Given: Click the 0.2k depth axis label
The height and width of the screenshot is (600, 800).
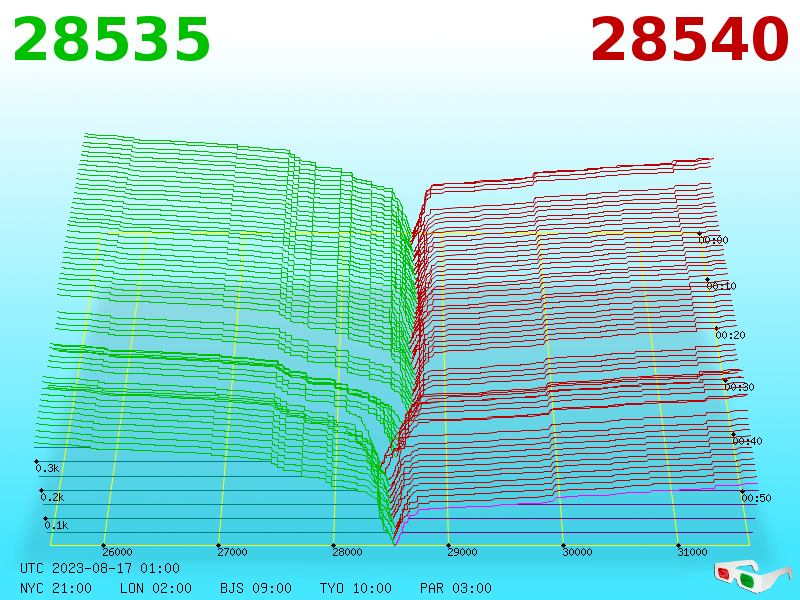Looking at the screenshot, I should coord(52,497).
